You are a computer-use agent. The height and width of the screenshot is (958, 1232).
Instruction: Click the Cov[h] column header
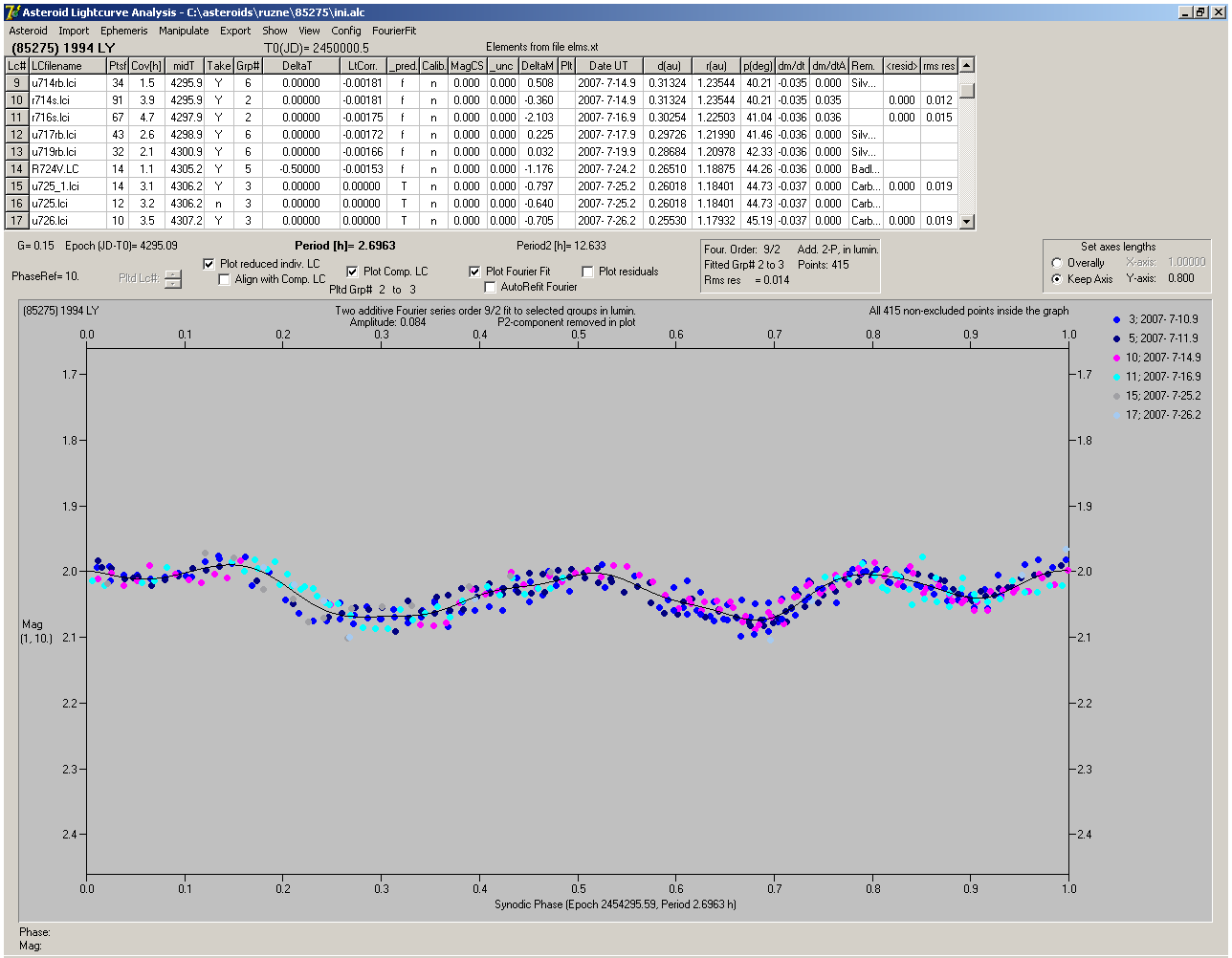[x=146, y=66]
